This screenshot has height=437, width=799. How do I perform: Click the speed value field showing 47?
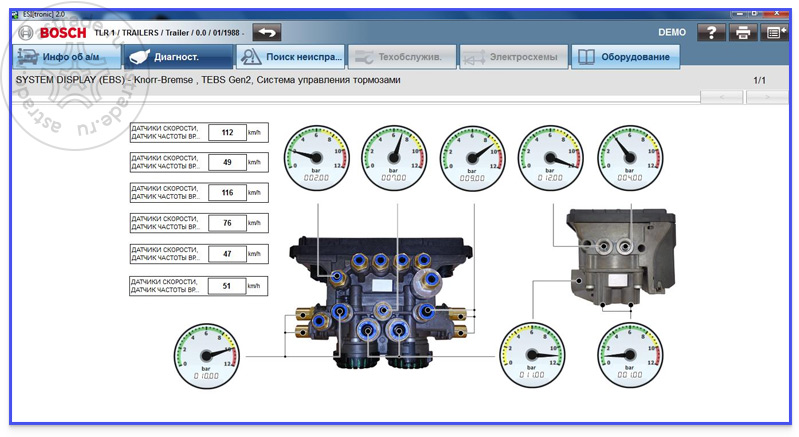point(227,254)
